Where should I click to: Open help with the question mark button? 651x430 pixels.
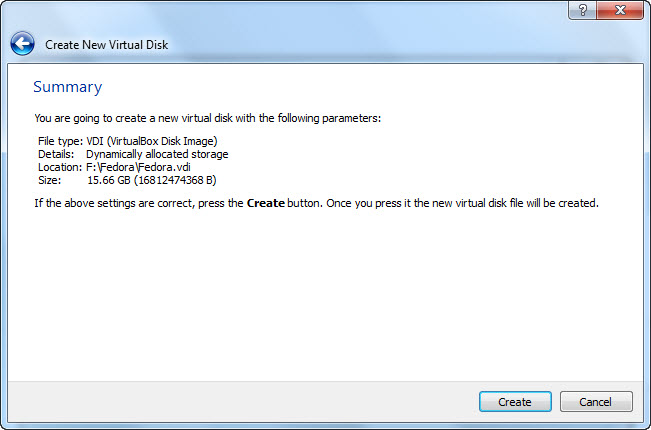582,10
